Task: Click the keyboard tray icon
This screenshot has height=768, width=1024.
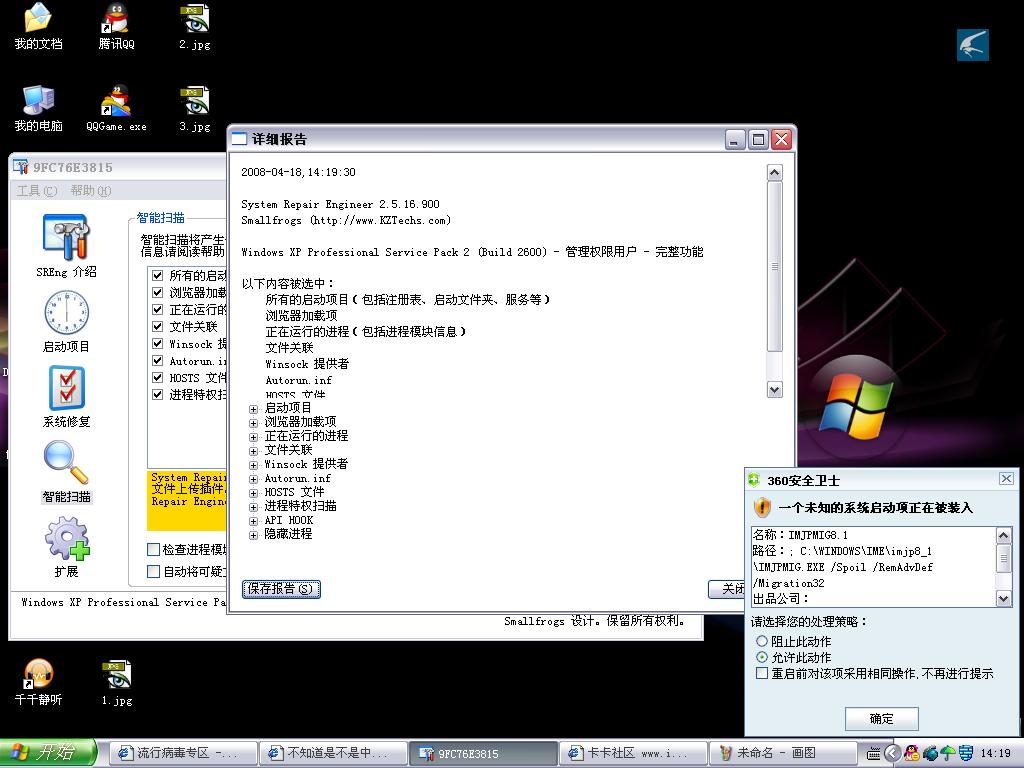Action: point(873,754)
